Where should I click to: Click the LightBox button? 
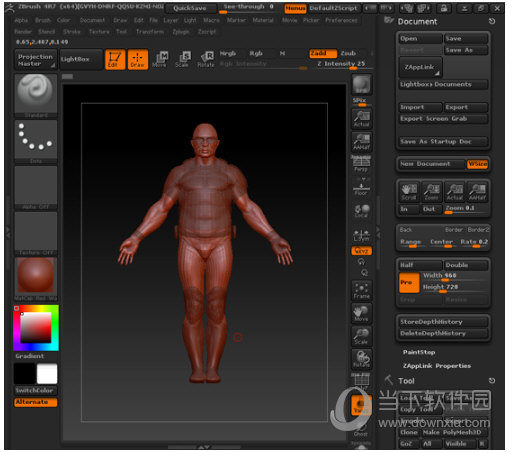[x=81, y=59]
